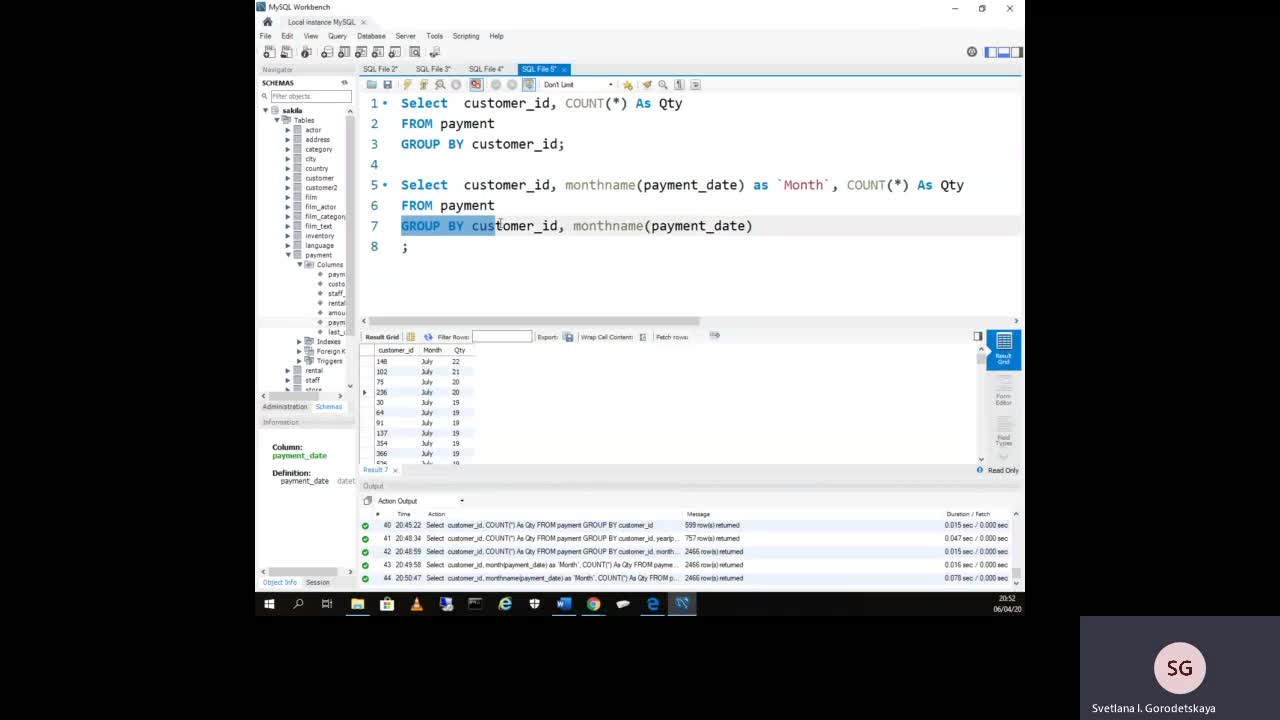Toggle invisible characters display icon
The width and height of the screenshot is (1280, 720).
pyautogui.click(x=679, y=85)
